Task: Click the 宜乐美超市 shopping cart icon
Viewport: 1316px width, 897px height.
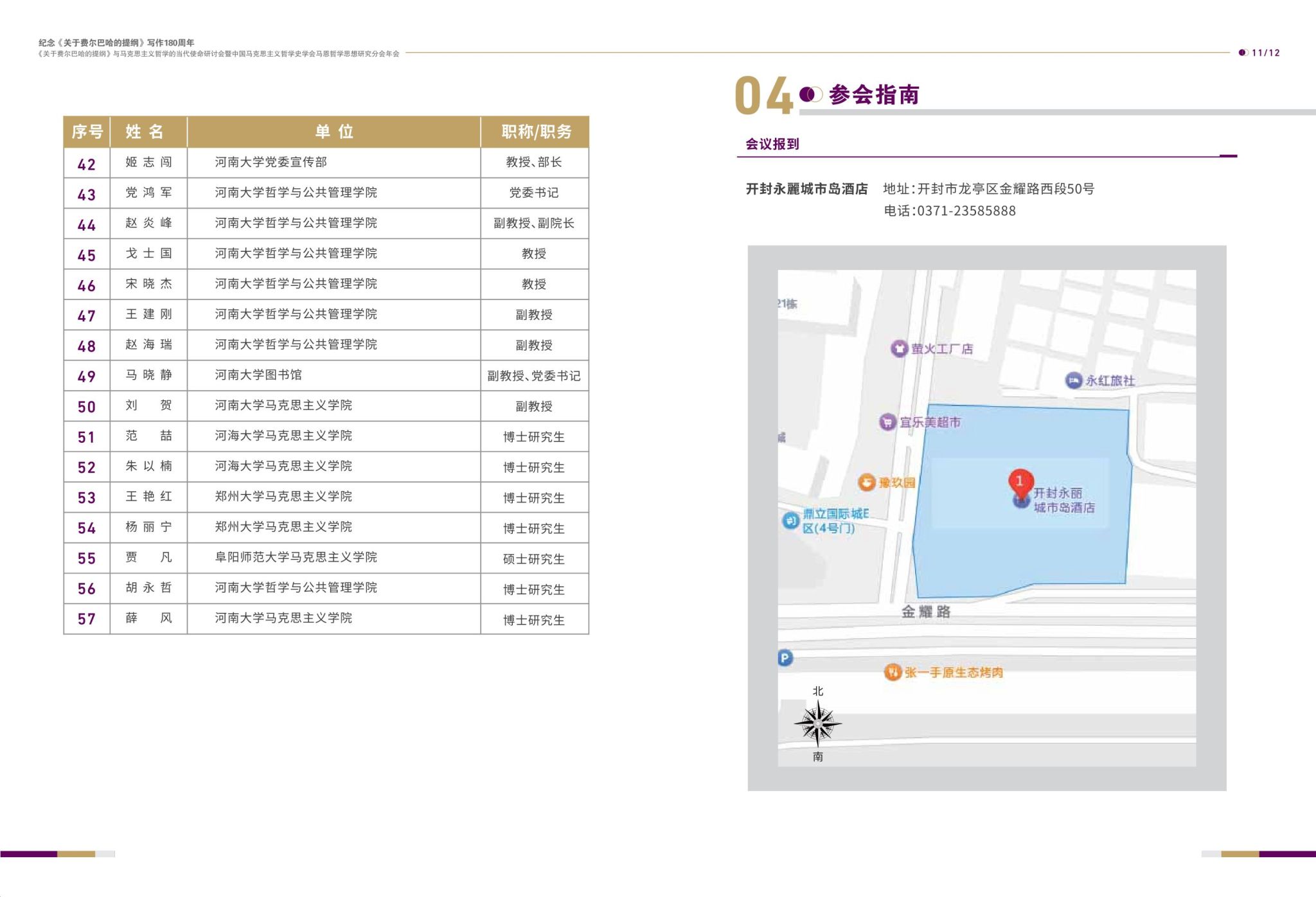Action: click(887, 422)
